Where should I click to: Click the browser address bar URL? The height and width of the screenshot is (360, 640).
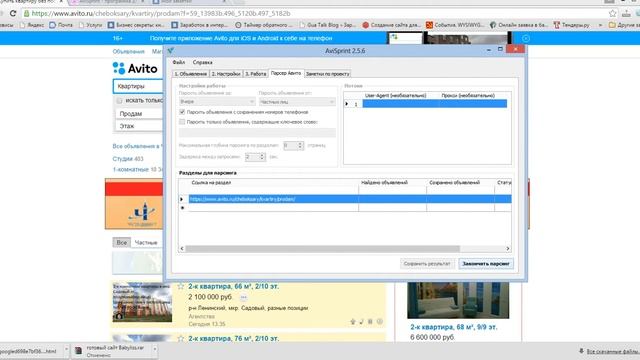(161, 13)
